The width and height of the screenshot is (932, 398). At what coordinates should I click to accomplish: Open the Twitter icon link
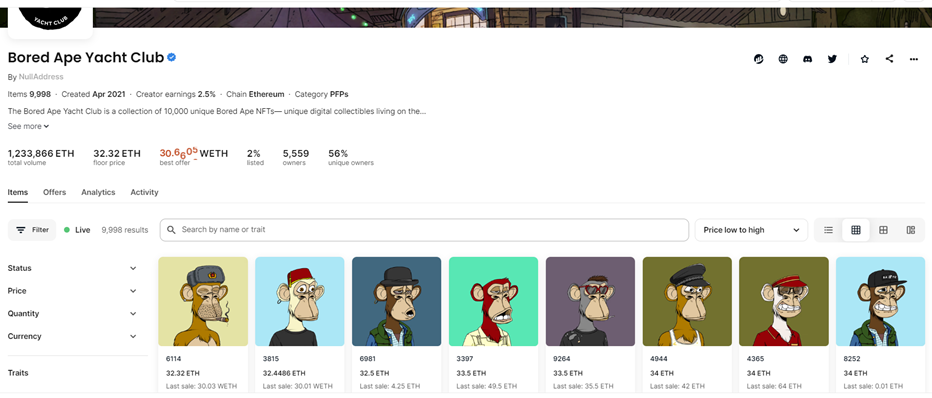pos(832,59)
